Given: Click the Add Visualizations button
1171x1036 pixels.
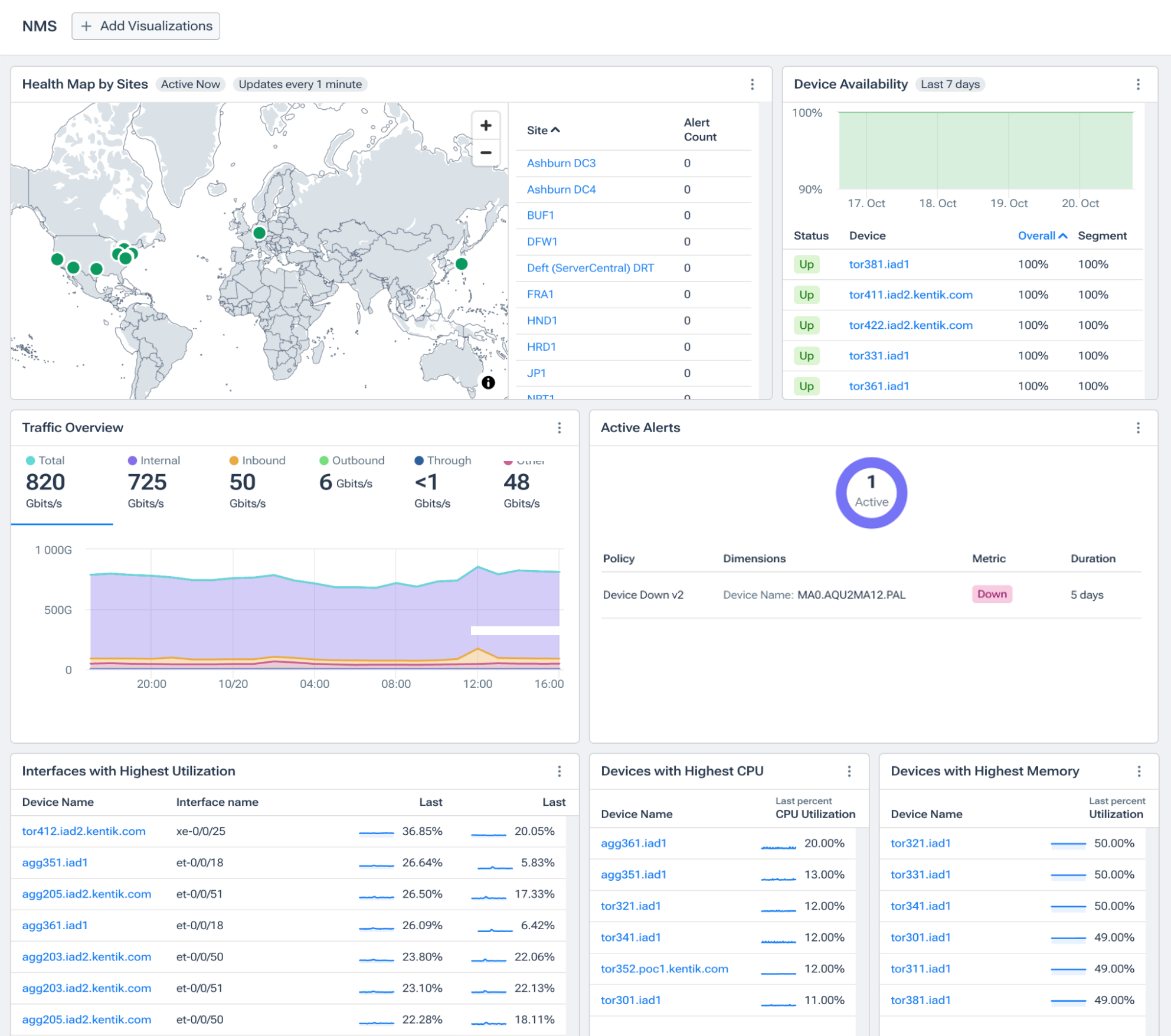Looking at the screenshot, I should point(146,26).
